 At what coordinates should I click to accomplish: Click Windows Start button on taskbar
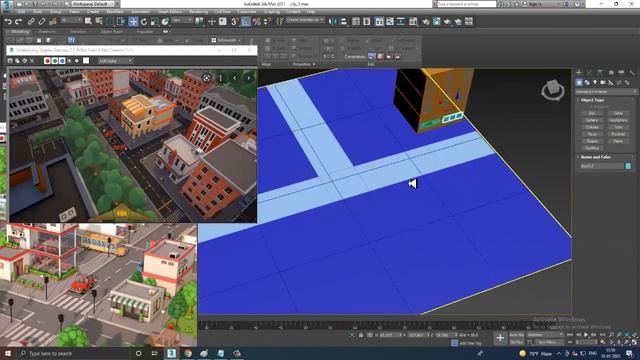[x=8, y=353]
